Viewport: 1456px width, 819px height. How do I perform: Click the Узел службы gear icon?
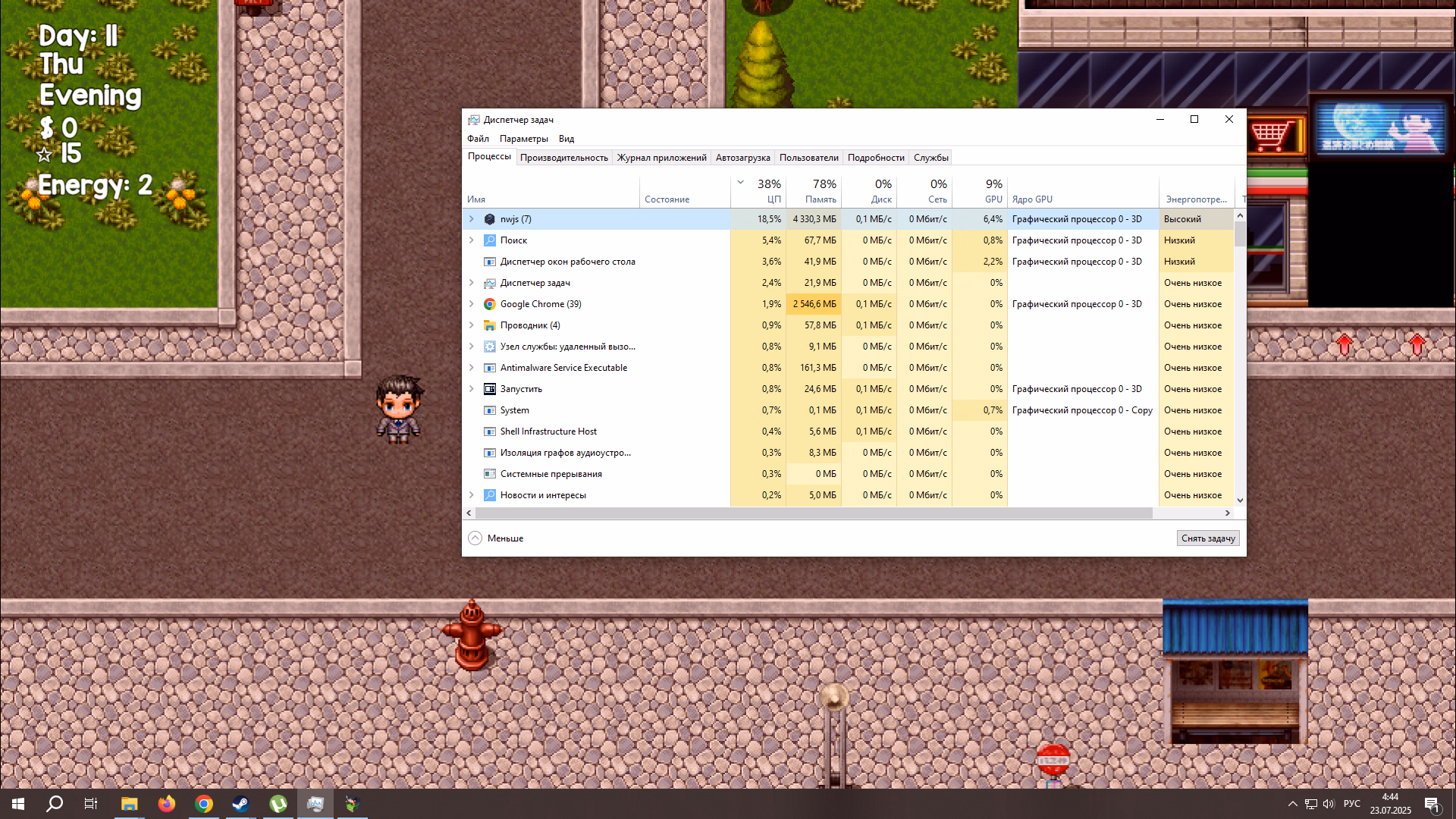tap(490, 347)
